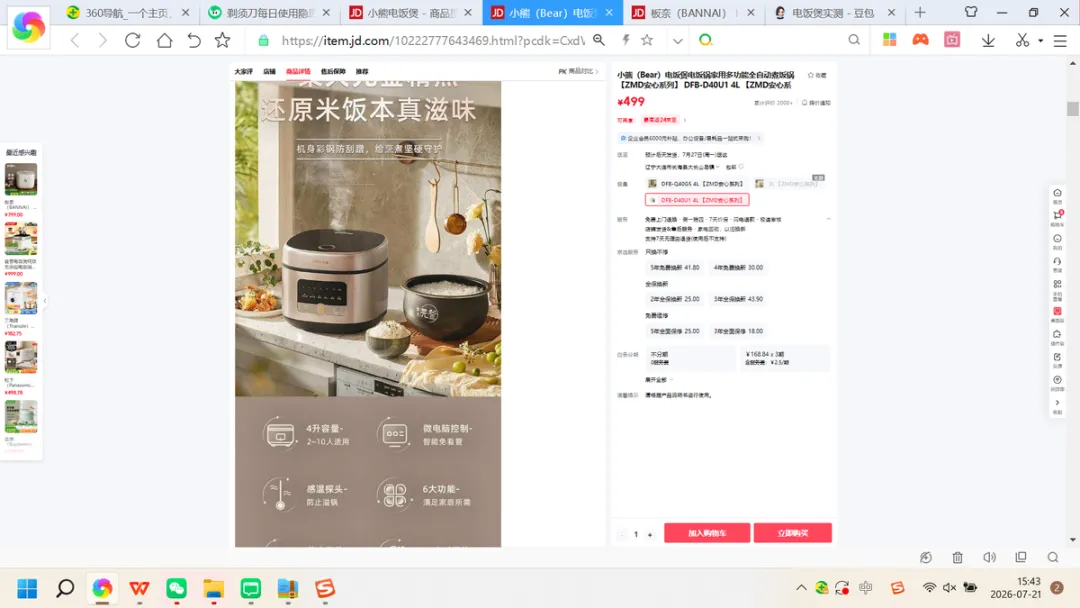Screen dimensions: 1080x608
Task: Switch to 板奈 (BANNAI) browser tab
Action: coord(694,12)
